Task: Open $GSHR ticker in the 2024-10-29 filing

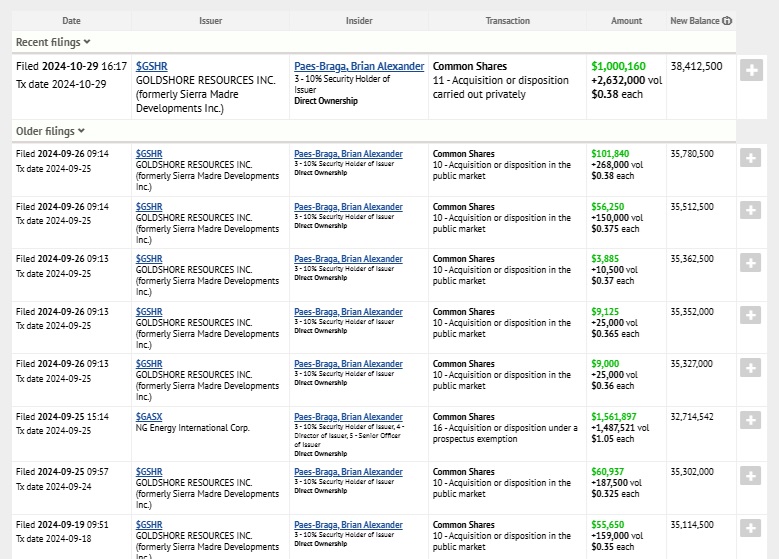Action: point(152,66)
